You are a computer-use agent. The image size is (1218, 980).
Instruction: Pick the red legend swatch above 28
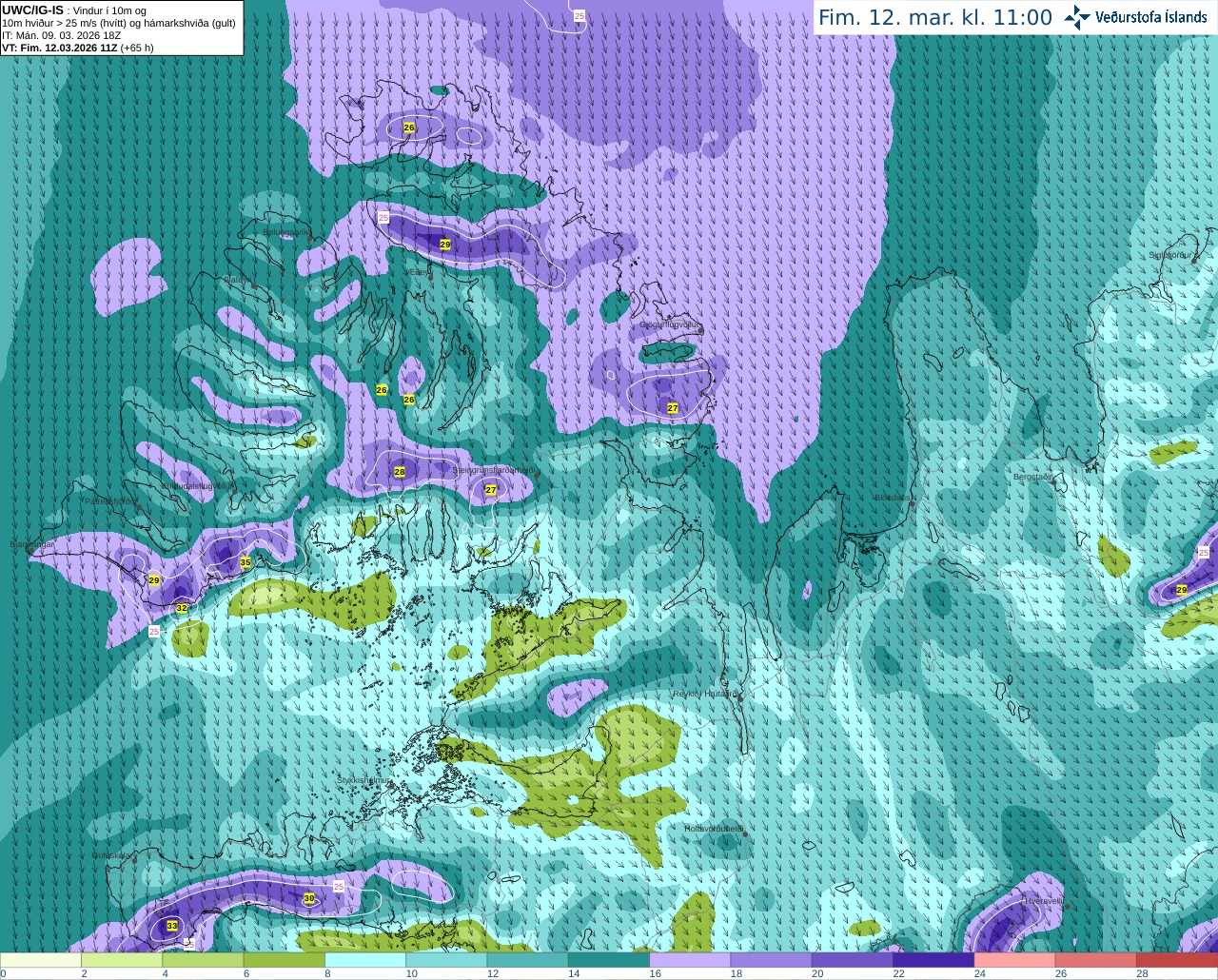[x=1177, y=960]
